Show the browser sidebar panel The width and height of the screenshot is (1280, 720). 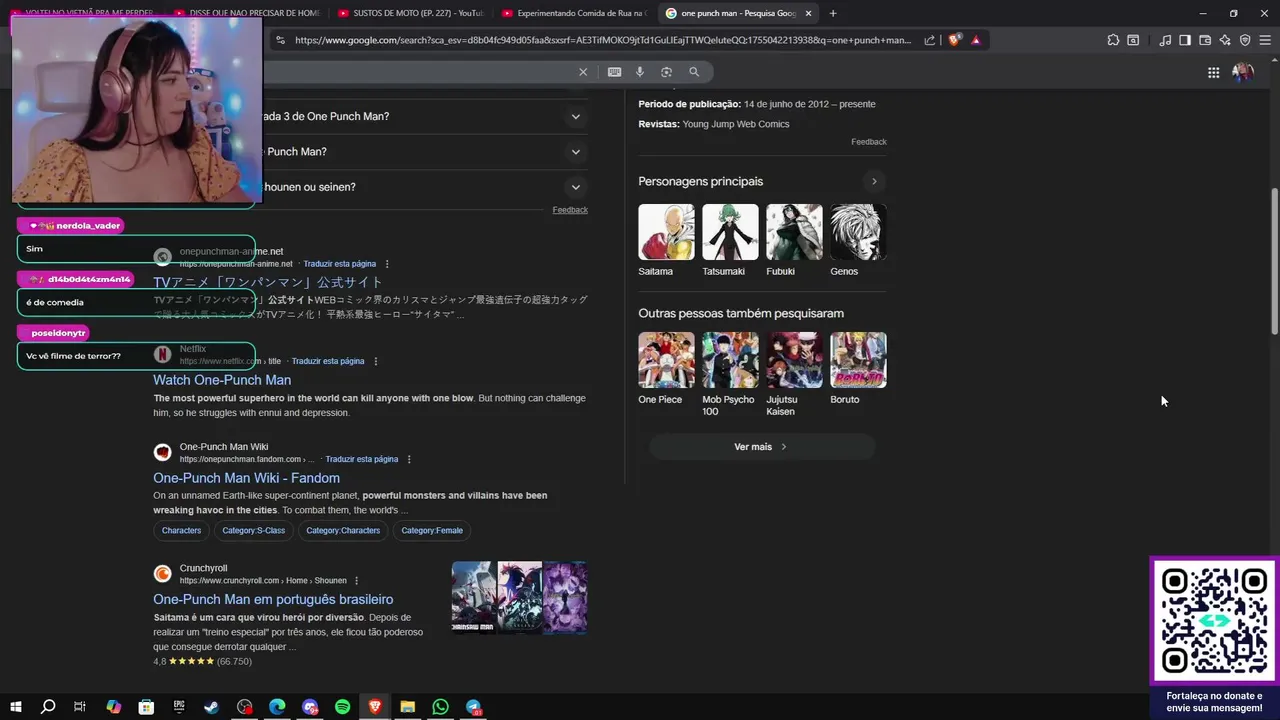(x=1185, y=40)
